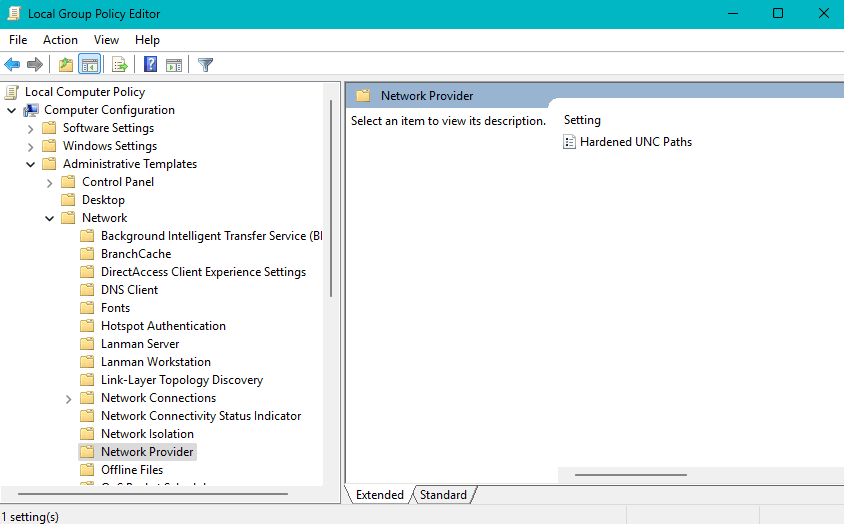Viewport: 844px width, 524px height.
Task: Collapse the Network tree node
Action: [50, 218]
